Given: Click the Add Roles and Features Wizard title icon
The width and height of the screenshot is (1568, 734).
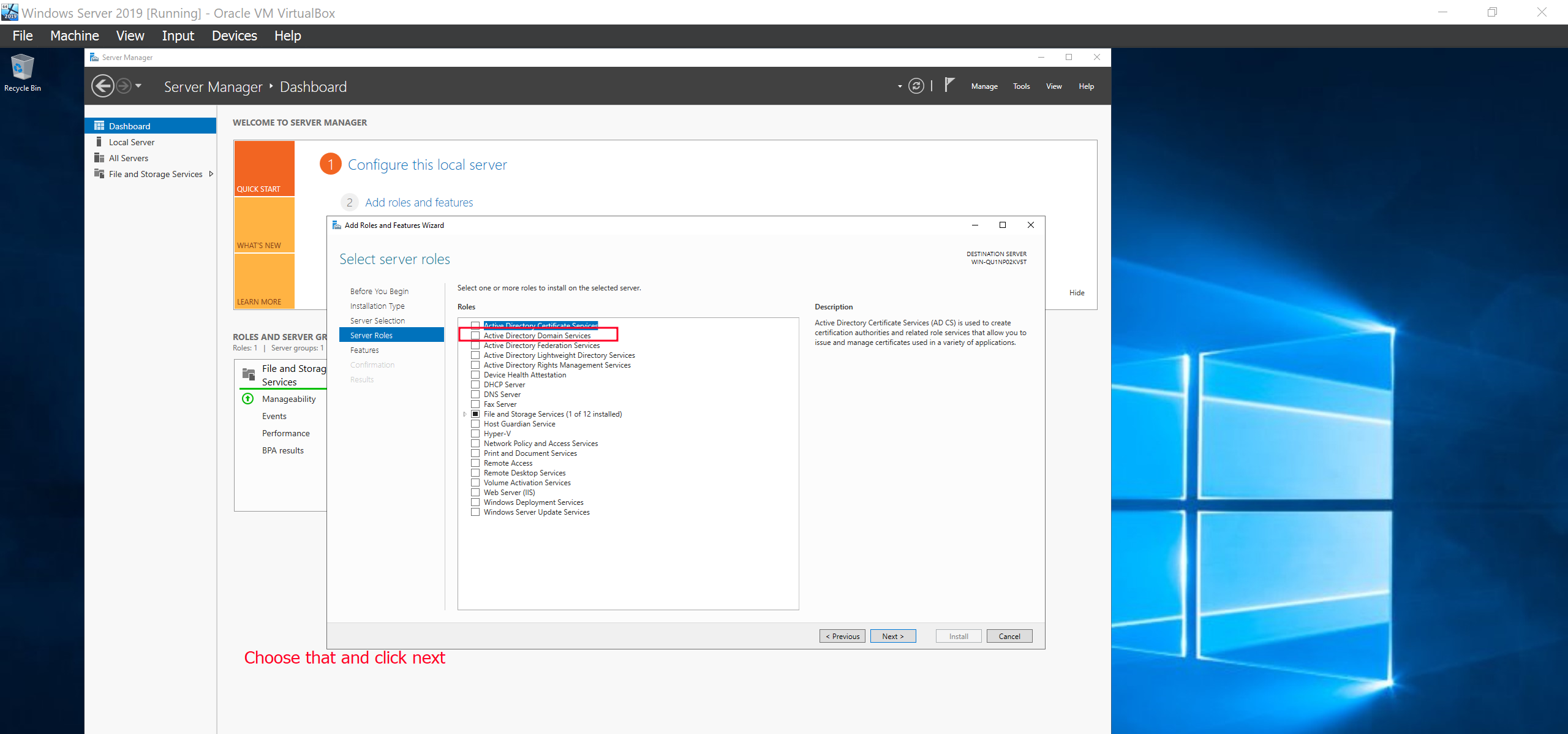Looking at the screenshot, I should coord(336,225).
